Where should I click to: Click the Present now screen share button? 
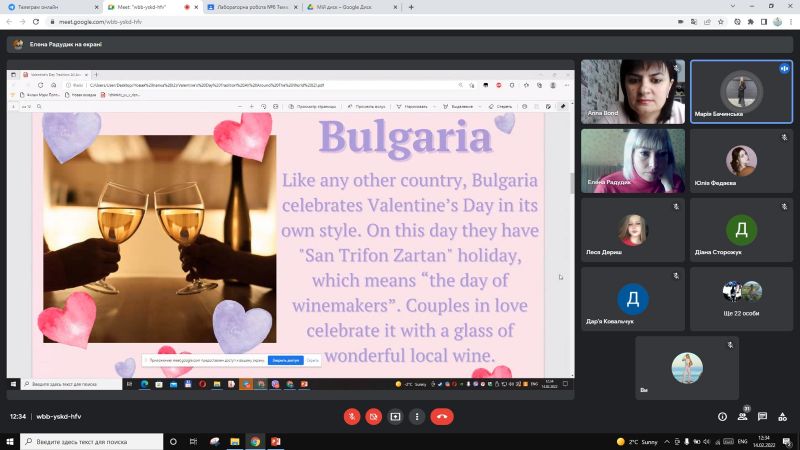point(395,417)
